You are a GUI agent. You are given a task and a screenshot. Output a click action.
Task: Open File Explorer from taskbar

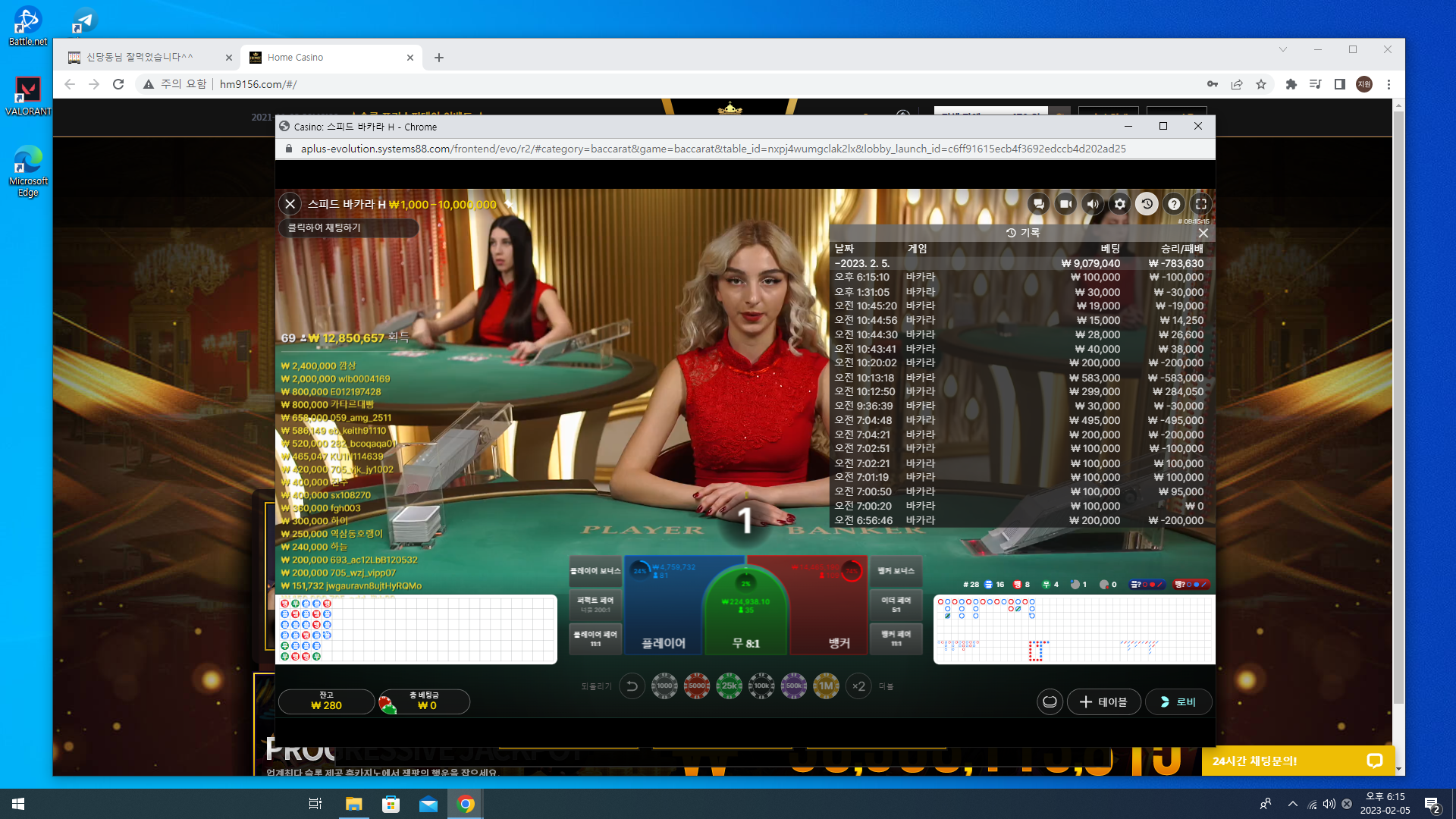coord(354,804)
